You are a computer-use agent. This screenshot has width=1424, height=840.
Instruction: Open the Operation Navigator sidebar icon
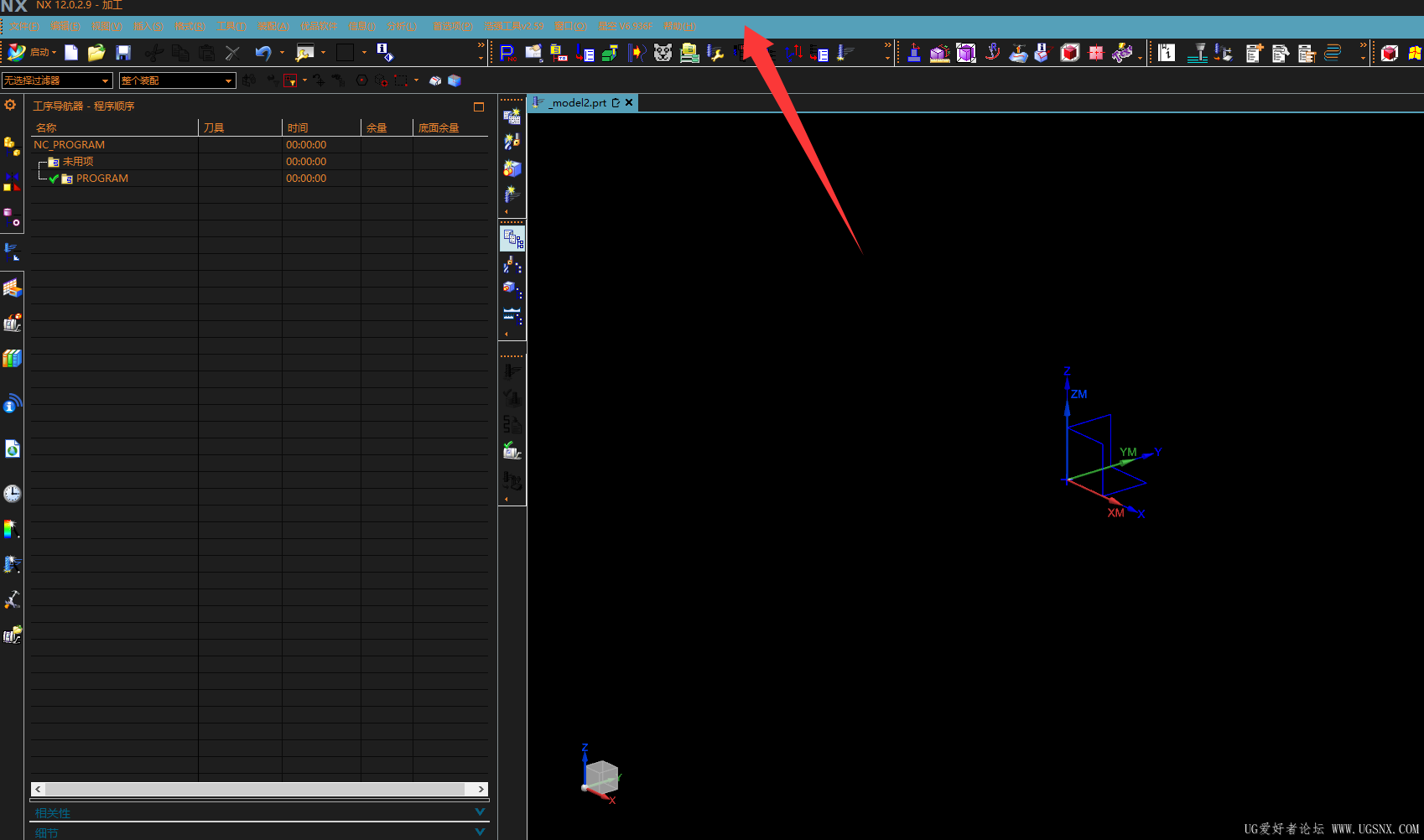(x=12, y=251)
